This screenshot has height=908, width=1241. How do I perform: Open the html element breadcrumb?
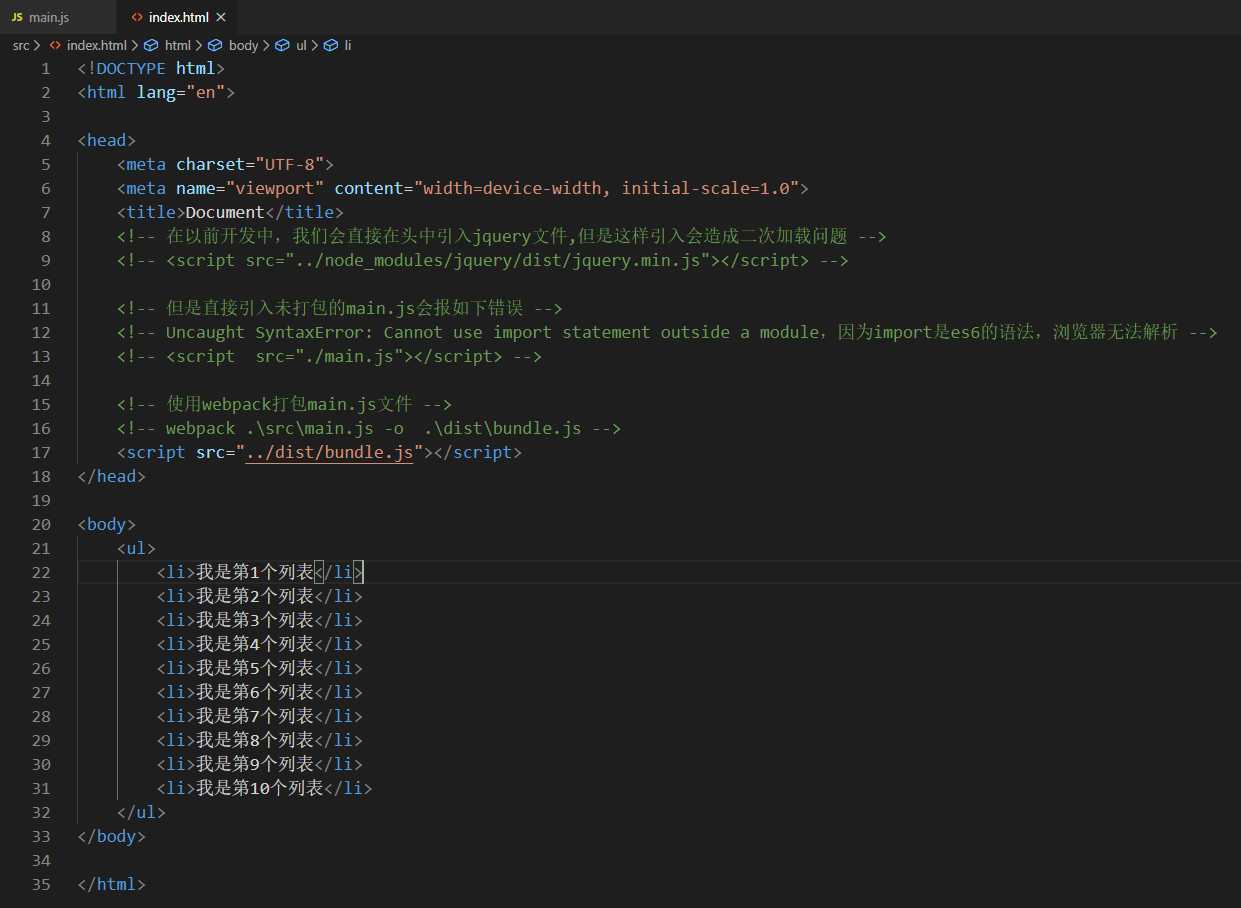(178, 45)
